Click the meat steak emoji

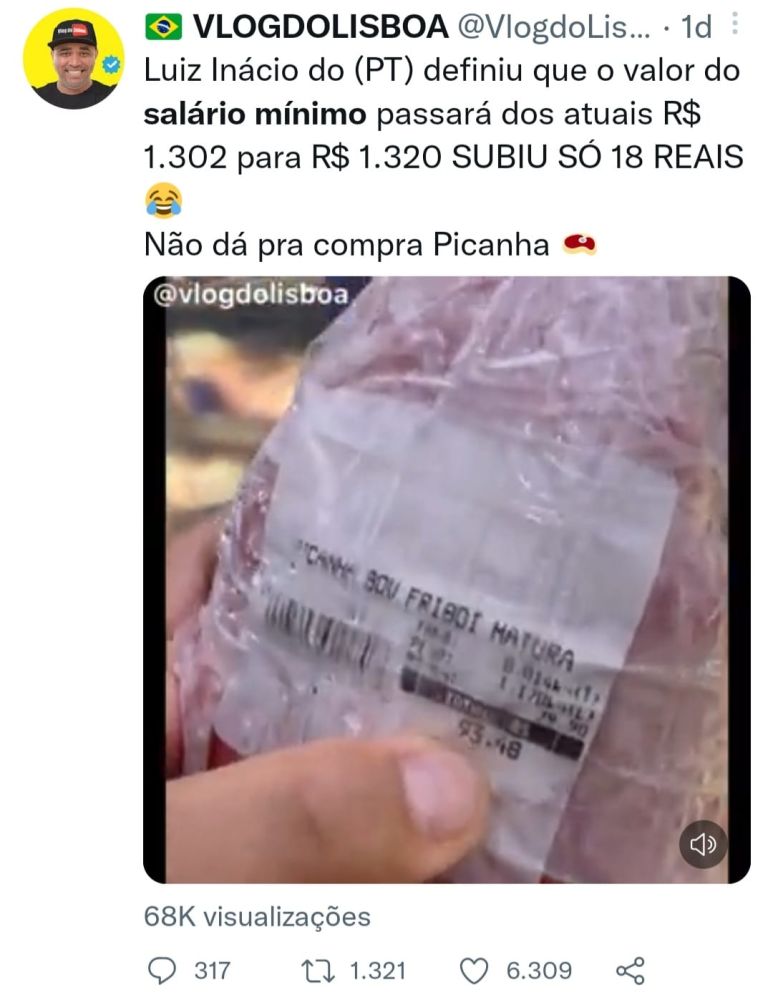[580, 244]
